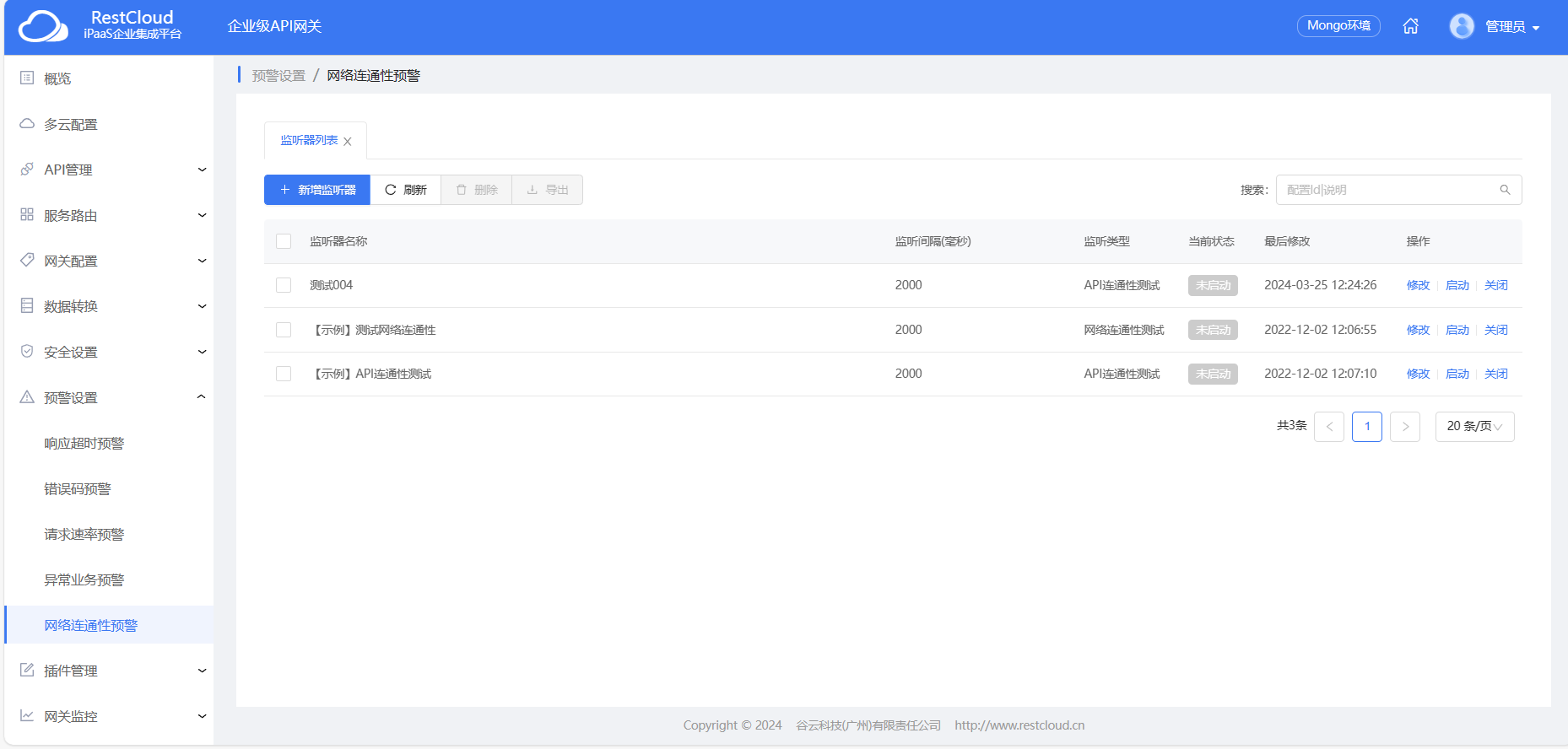Click the 预警设置 warning triangle icon
The width and height of the screenshot is (1568, 749).
(x=27, y=397)
